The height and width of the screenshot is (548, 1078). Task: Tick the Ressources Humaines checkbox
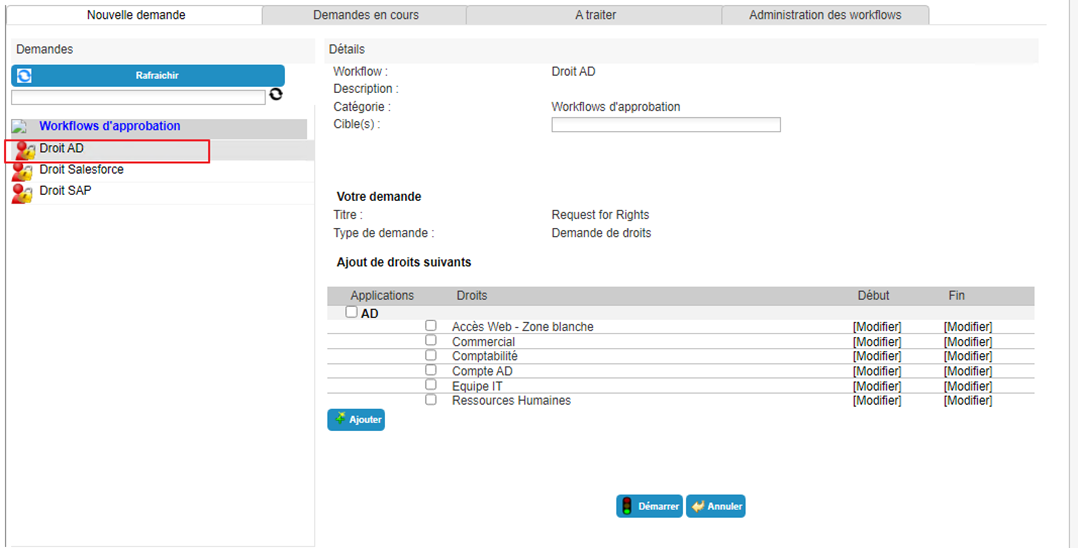(x=430, y=399)
